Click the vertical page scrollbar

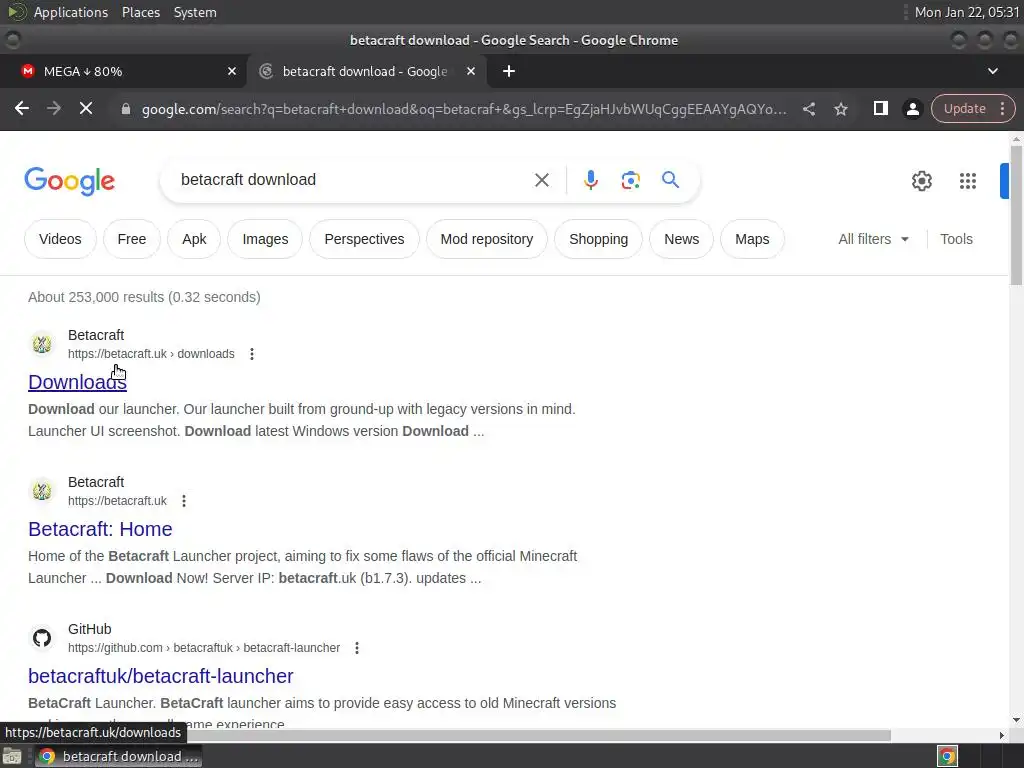click(x=1016, y=216)
